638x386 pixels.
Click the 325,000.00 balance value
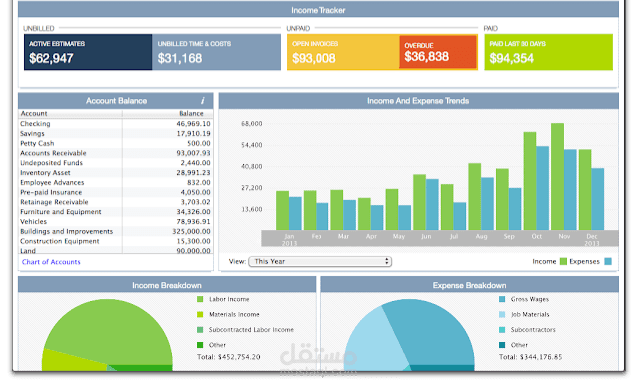[x=191, y=231]
